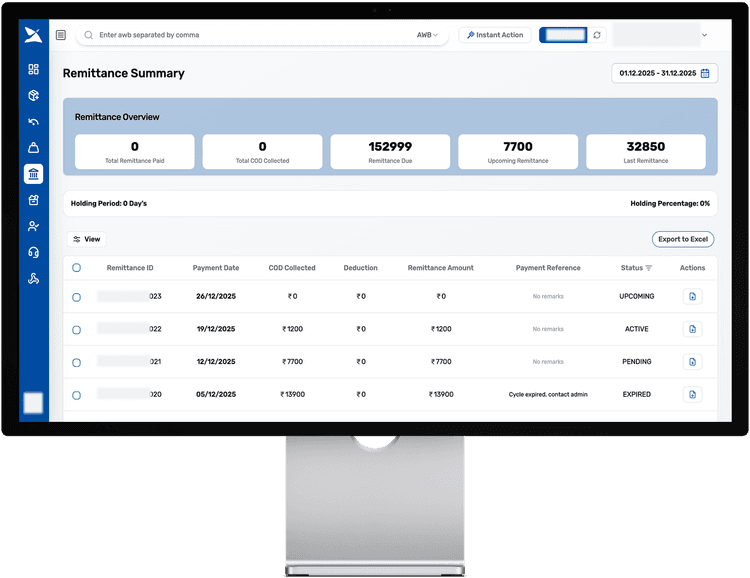This screenshot has width=750, height=578.
Task: Open the dashboard grid icon in sidebar
Action: point(34,69)
